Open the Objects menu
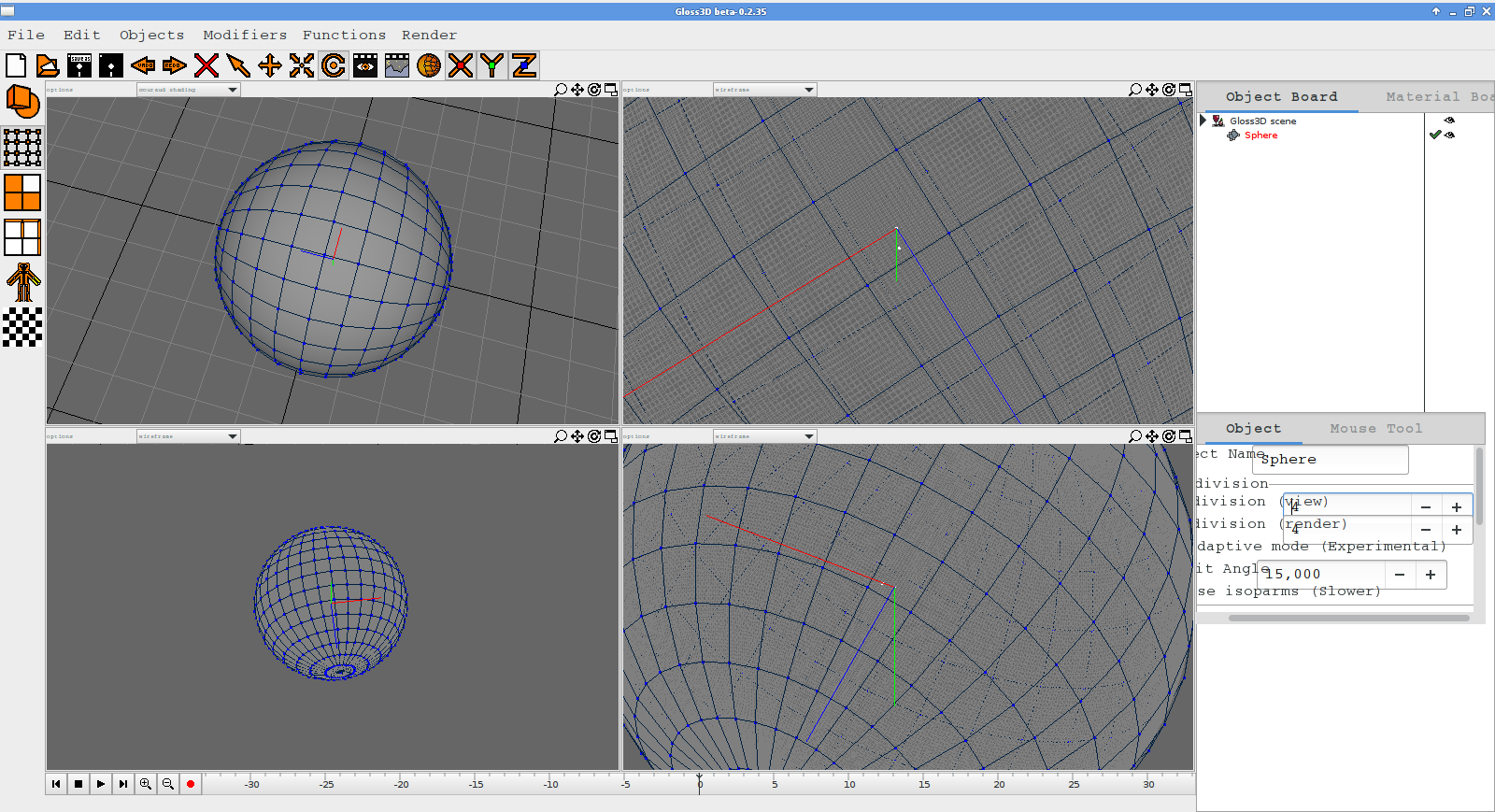 click(152, 35)
